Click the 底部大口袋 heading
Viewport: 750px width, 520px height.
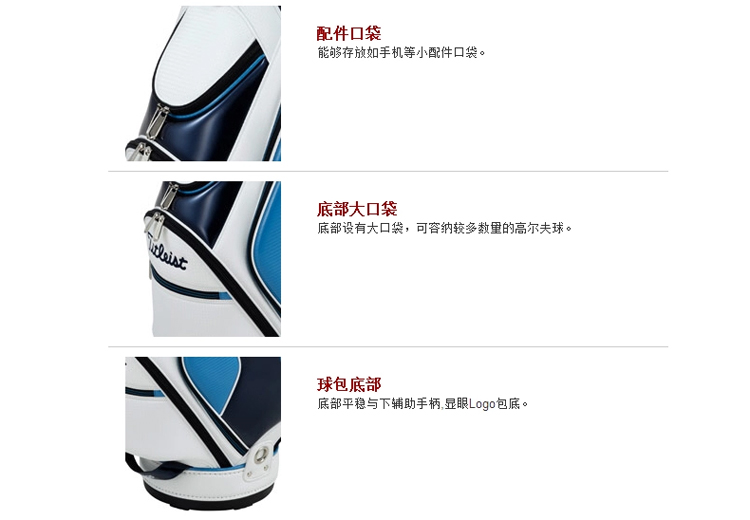[x=357, y=209]
